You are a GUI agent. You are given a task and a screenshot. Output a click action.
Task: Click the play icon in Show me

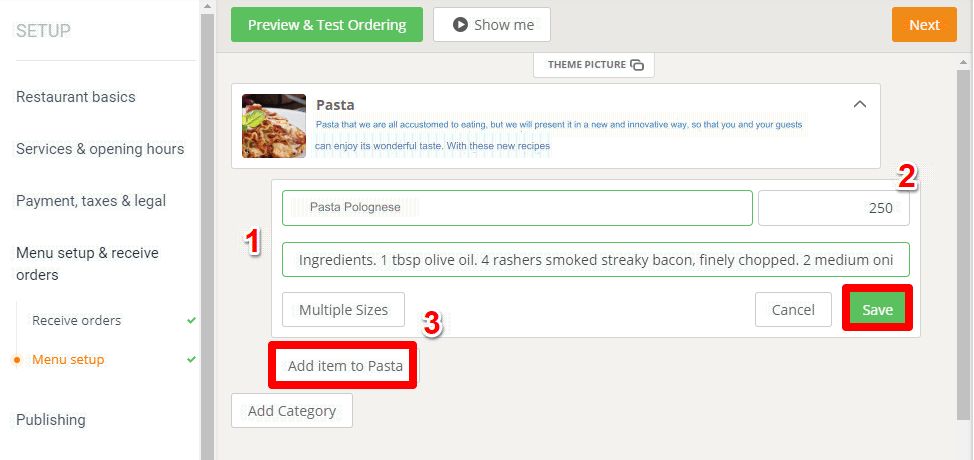460,25
